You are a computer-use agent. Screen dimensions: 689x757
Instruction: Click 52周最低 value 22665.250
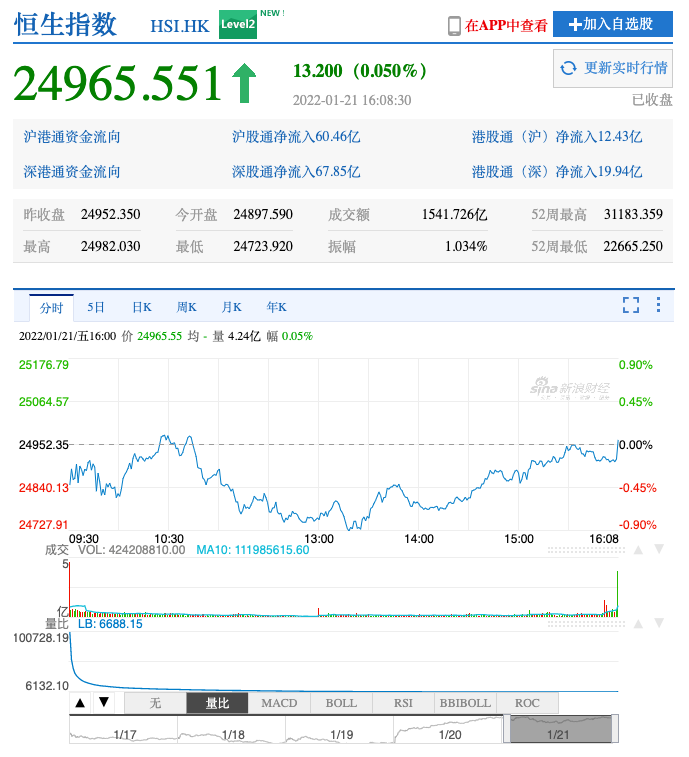coord(633,247)
